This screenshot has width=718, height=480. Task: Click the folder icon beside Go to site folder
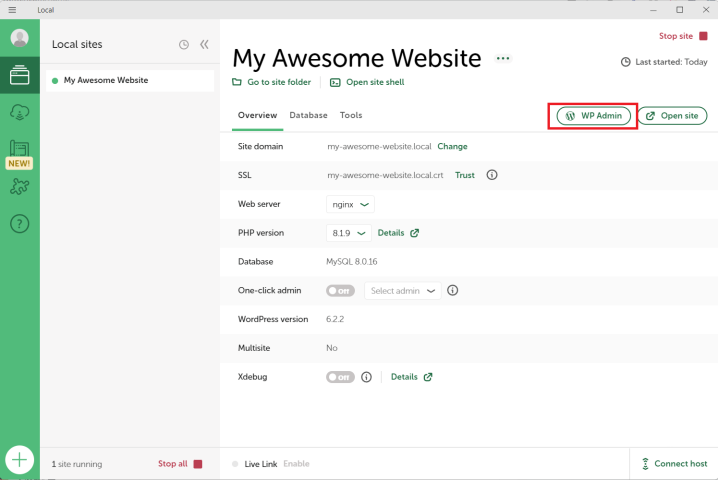(237, 82)
